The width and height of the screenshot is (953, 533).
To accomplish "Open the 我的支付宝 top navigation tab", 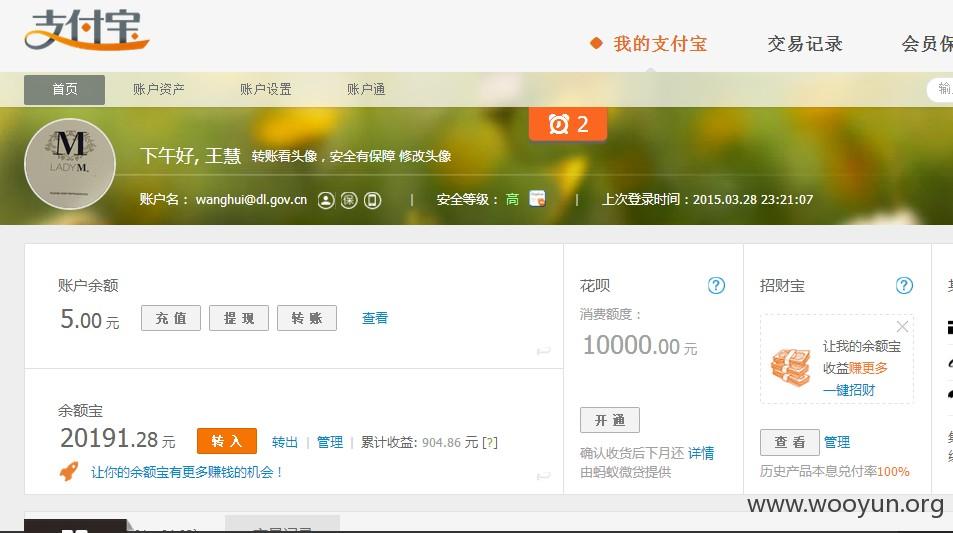I will tap(660, 44).
